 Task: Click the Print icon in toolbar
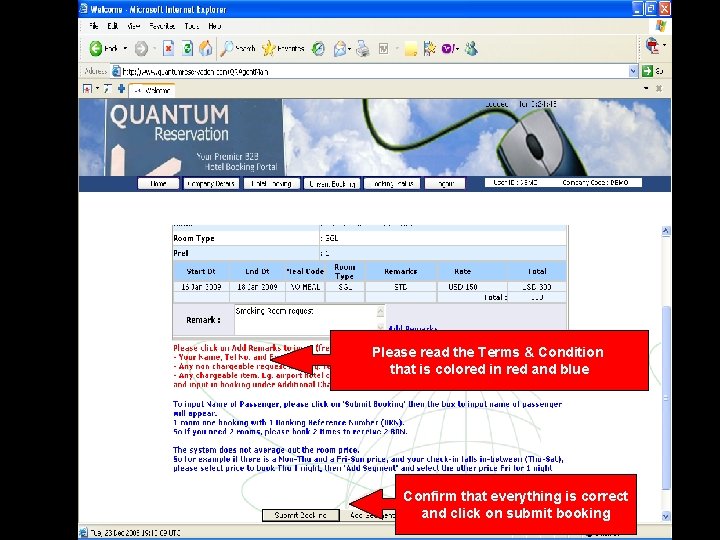click(x=363, y=48)
